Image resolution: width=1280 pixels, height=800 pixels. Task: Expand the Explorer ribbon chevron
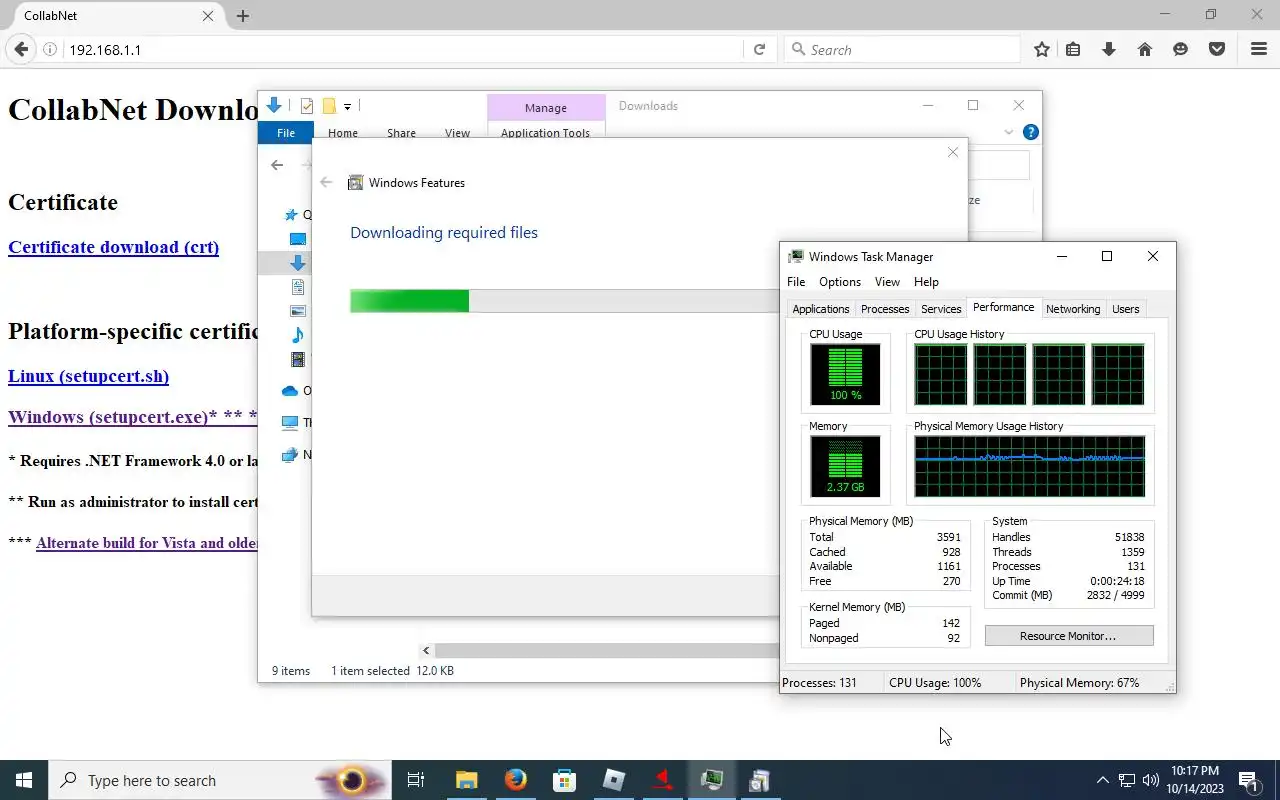(x=1009, y=132)
